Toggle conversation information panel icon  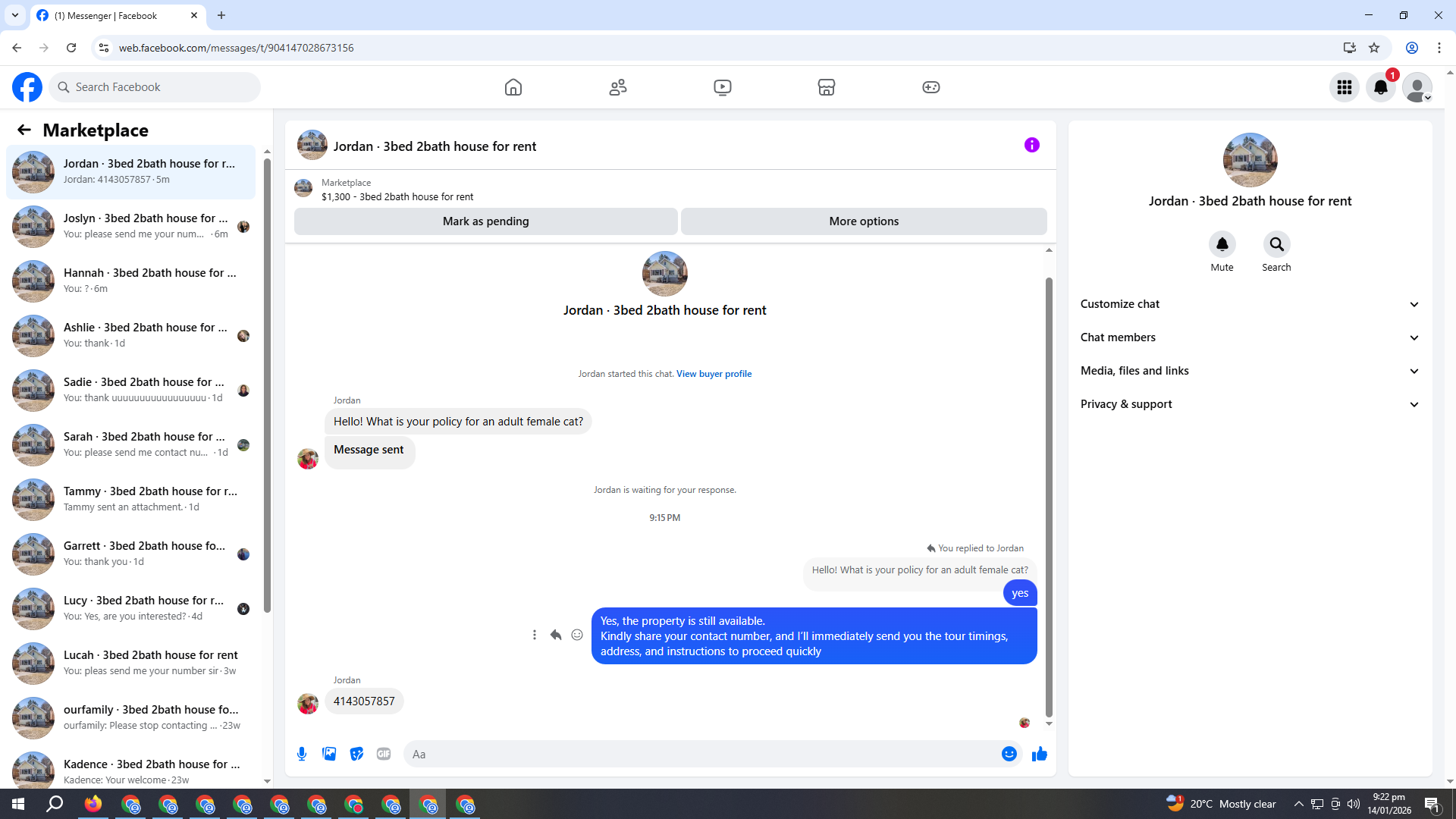pos(1031,145)
